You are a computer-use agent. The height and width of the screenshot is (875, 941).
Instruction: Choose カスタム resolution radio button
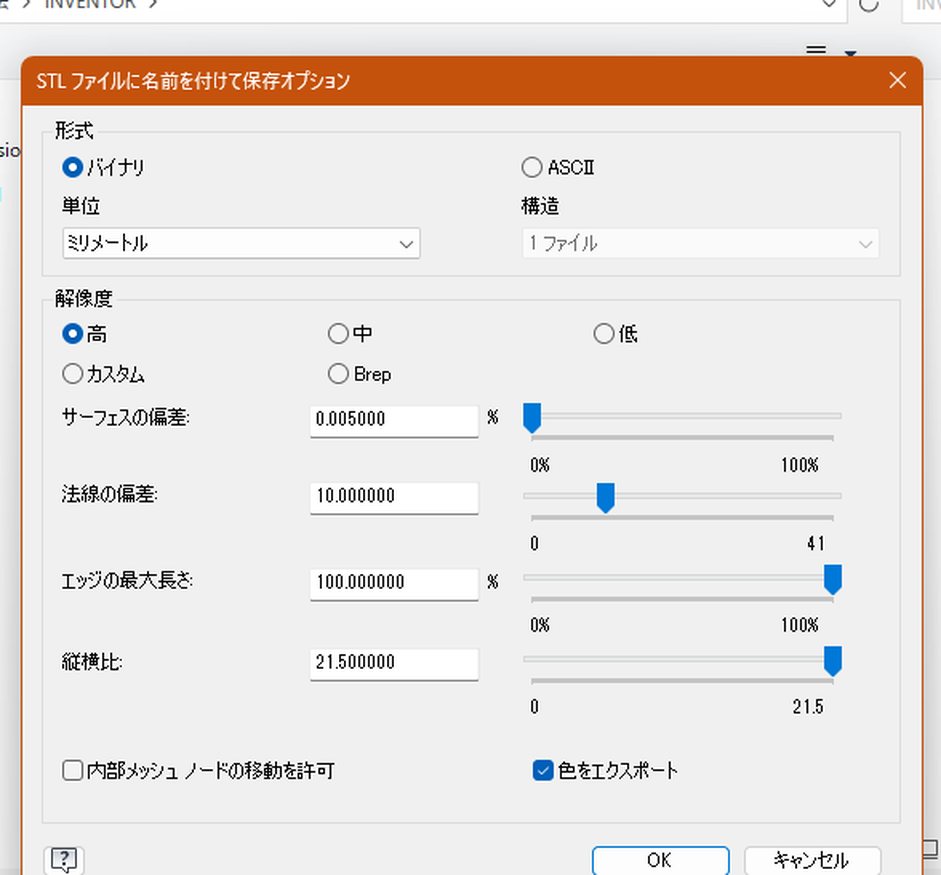(x=73, y=374)
